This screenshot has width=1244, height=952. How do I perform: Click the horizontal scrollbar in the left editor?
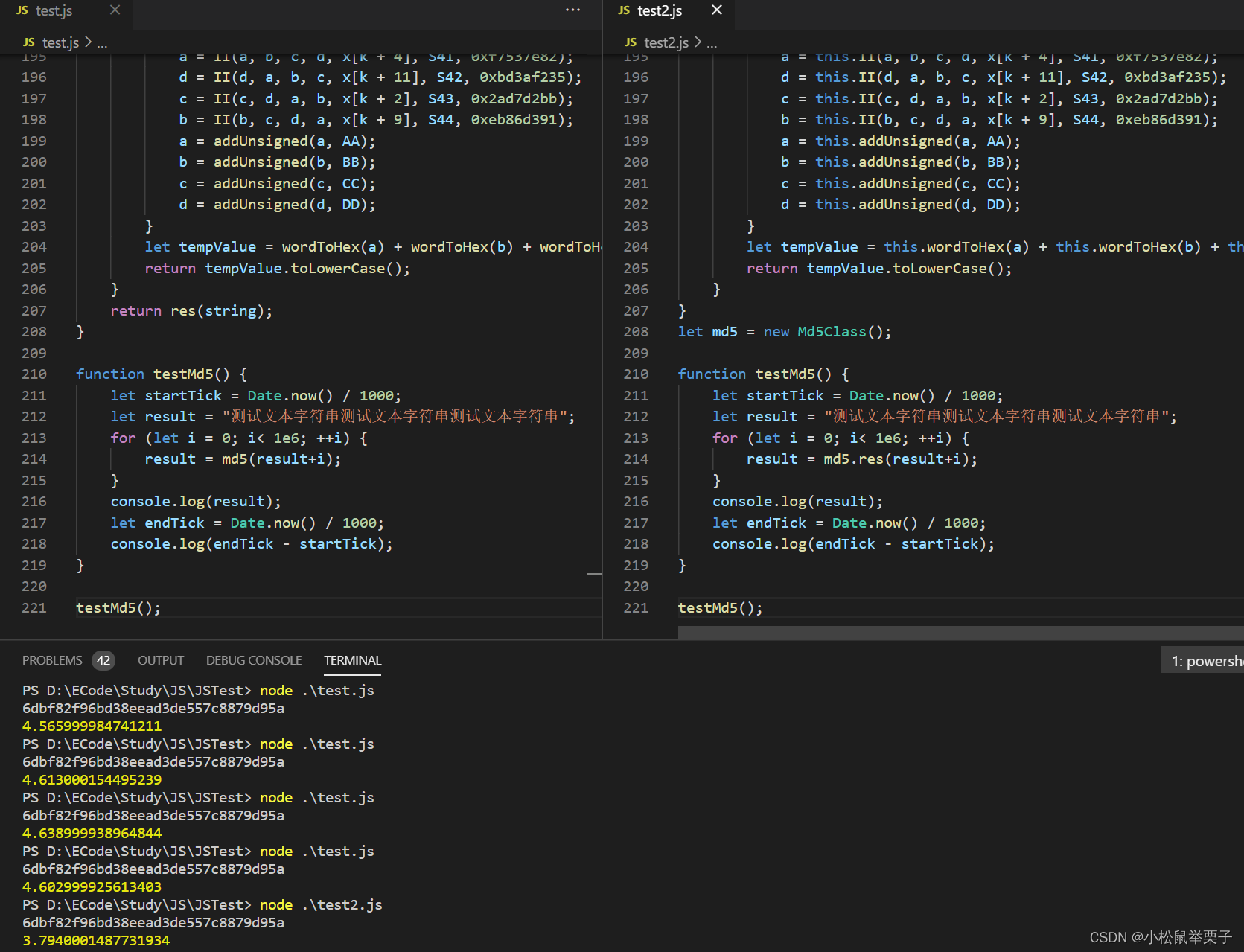298,631
